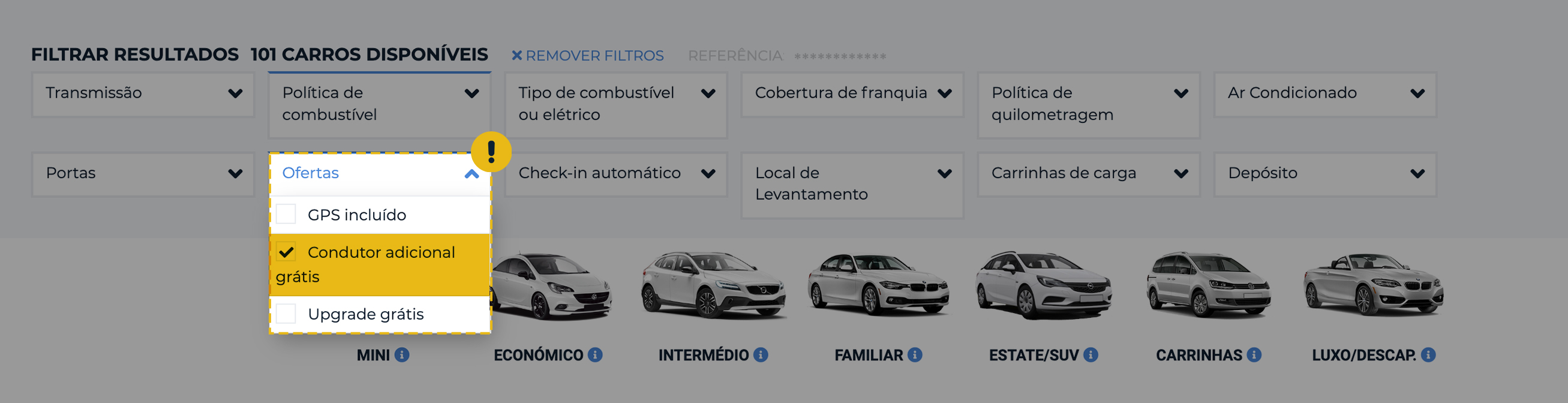Open the Transmissão filter dropdown
Image resolution: width=1568 pixels, height=403 pixels.
pos(142,94)
